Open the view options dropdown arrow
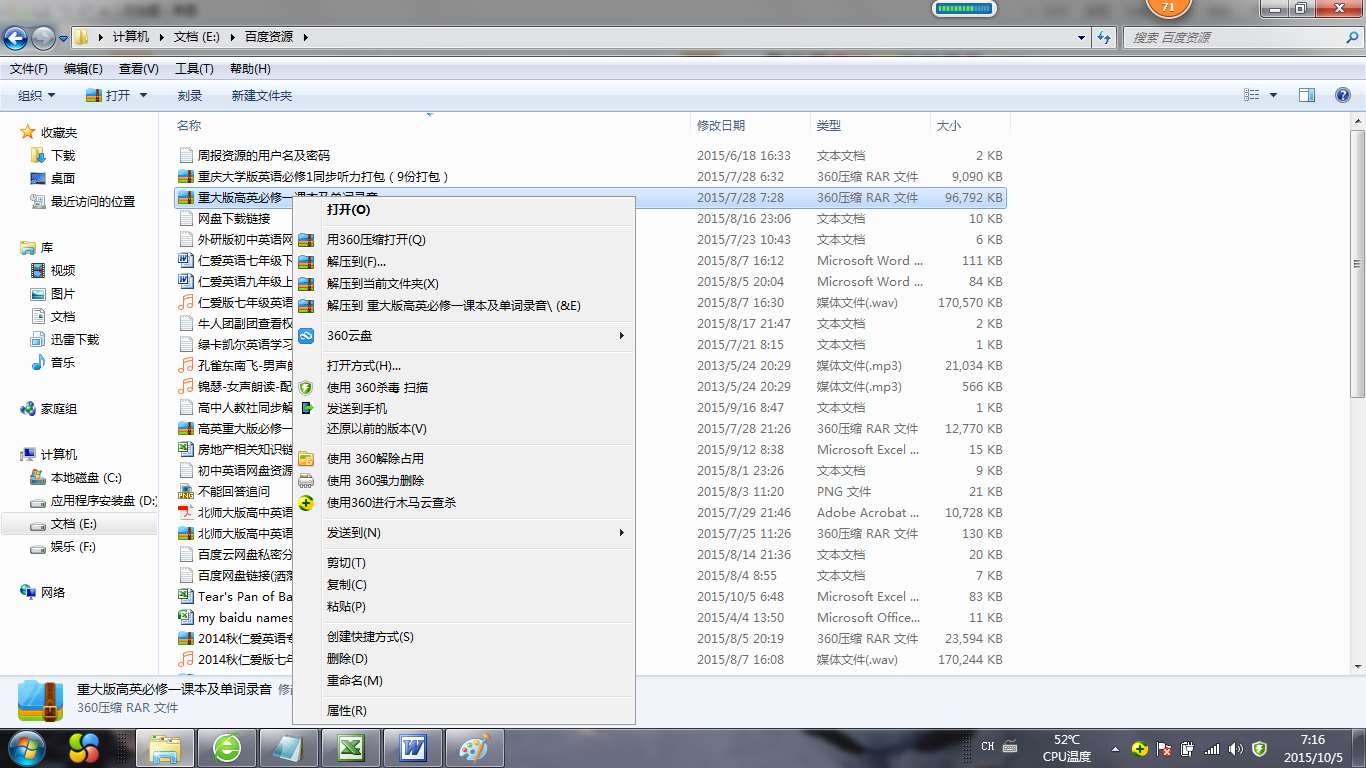The height and width of the screenshot is (768, 1366). coord(1273,95)
